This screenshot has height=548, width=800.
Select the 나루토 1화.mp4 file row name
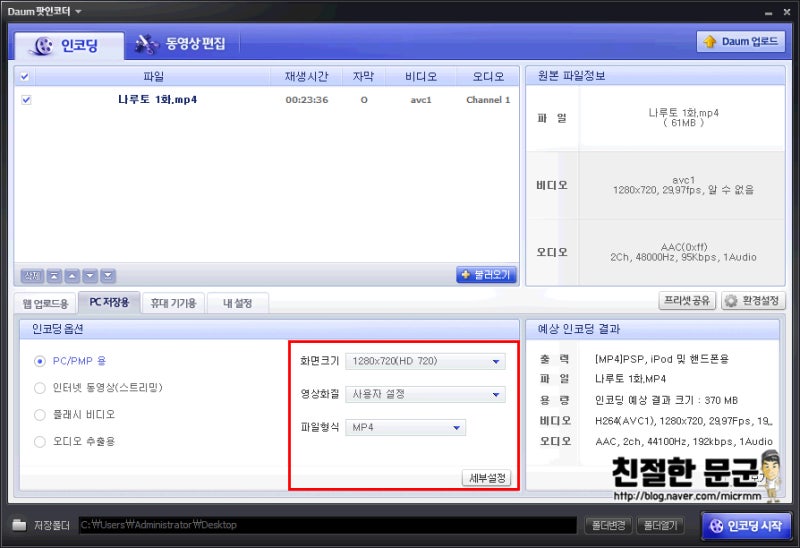(157, 99)
